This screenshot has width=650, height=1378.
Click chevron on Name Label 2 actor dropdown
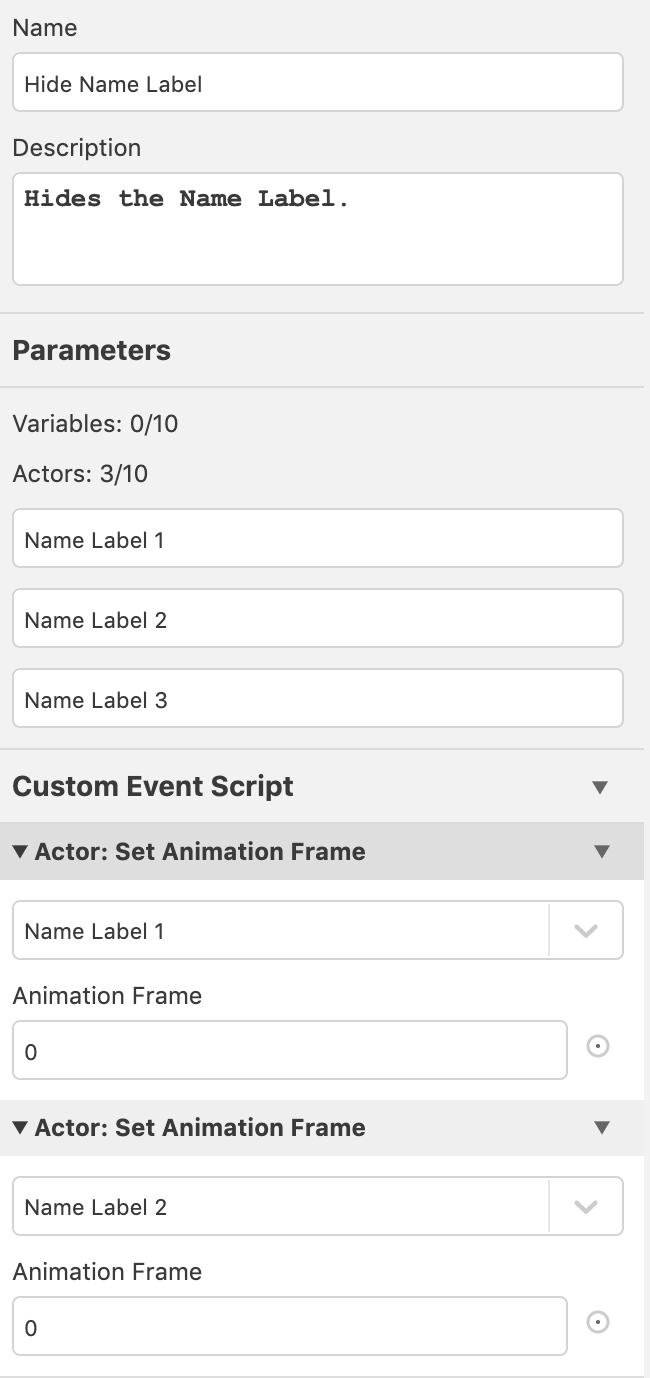[x=586, y=1207]
